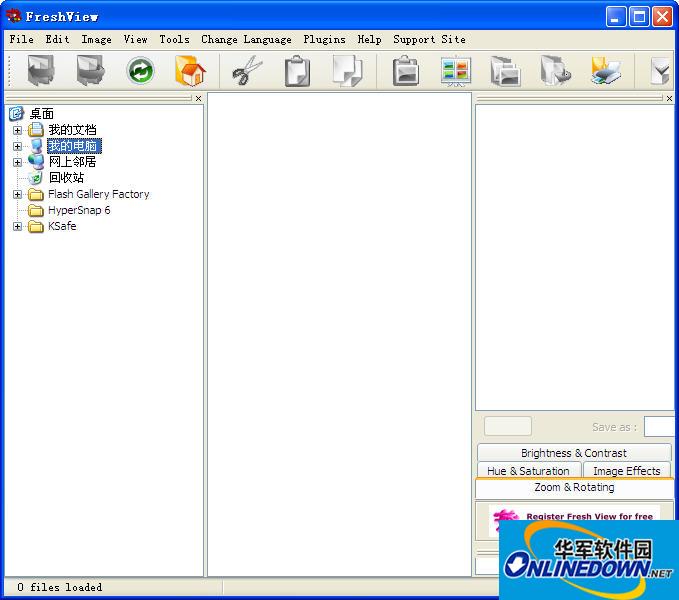Click the Back folder navigation icon

pos(41,70)
